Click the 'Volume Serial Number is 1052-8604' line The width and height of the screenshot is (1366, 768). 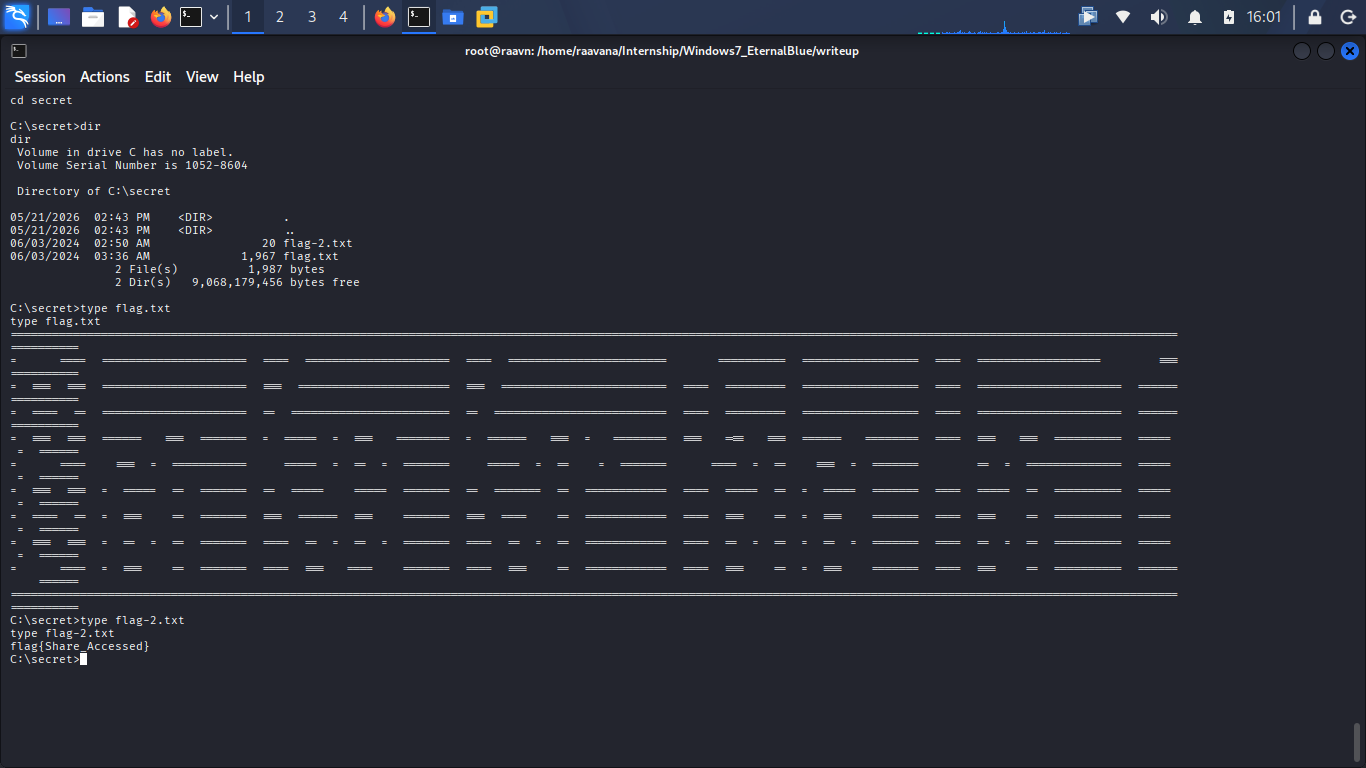pyautogui.click(x=132, y=165)
